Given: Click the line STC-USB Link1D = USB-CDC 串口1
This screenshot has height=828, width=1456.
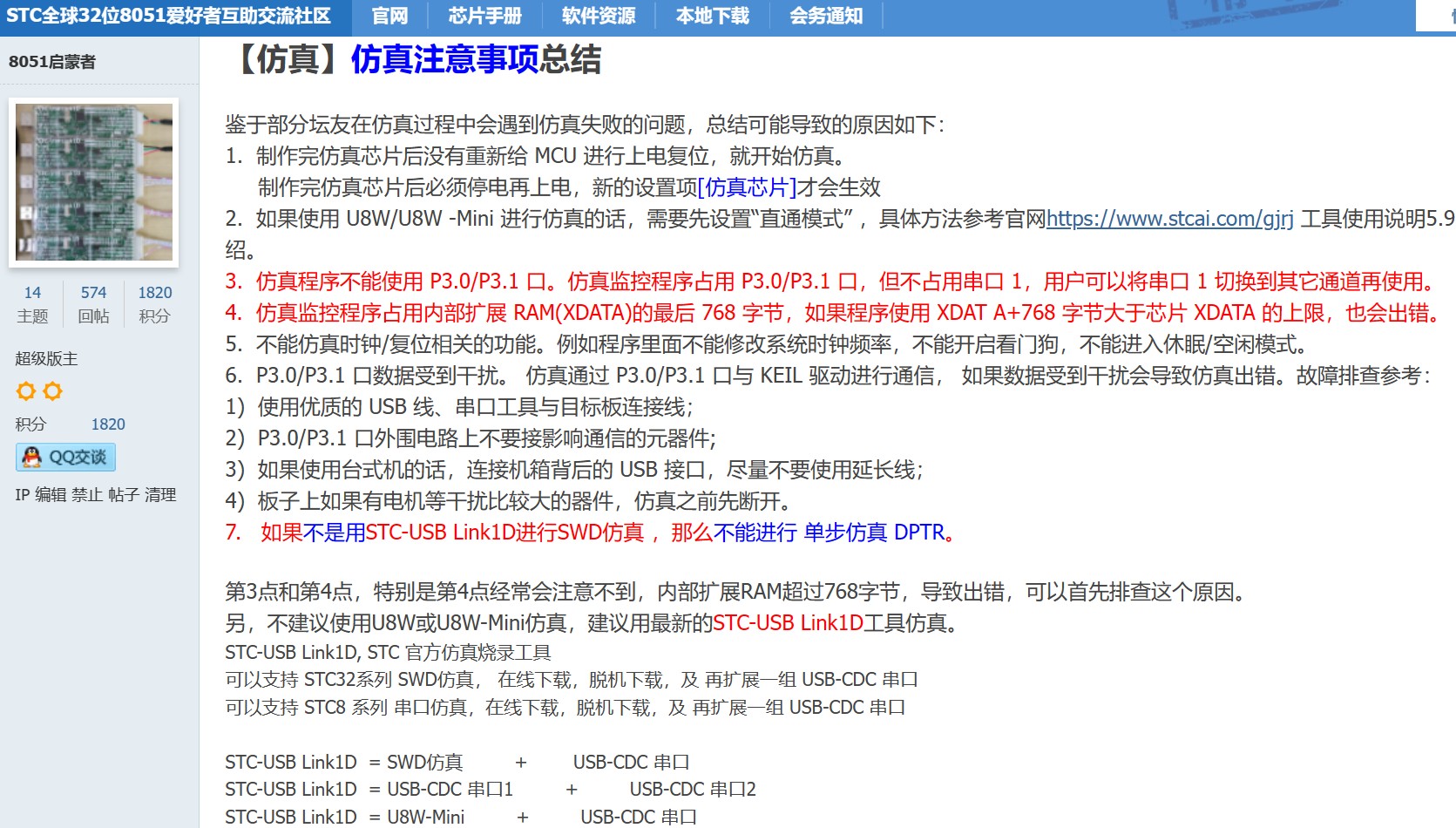Looking at the screenshot, I should point(491,790).
